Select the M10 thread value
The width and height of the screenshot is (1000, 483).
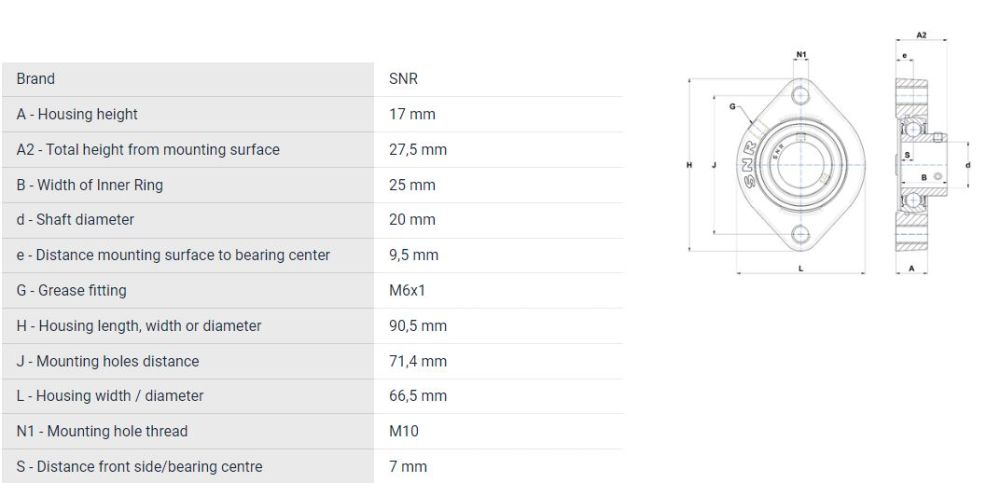click(402, 432)
